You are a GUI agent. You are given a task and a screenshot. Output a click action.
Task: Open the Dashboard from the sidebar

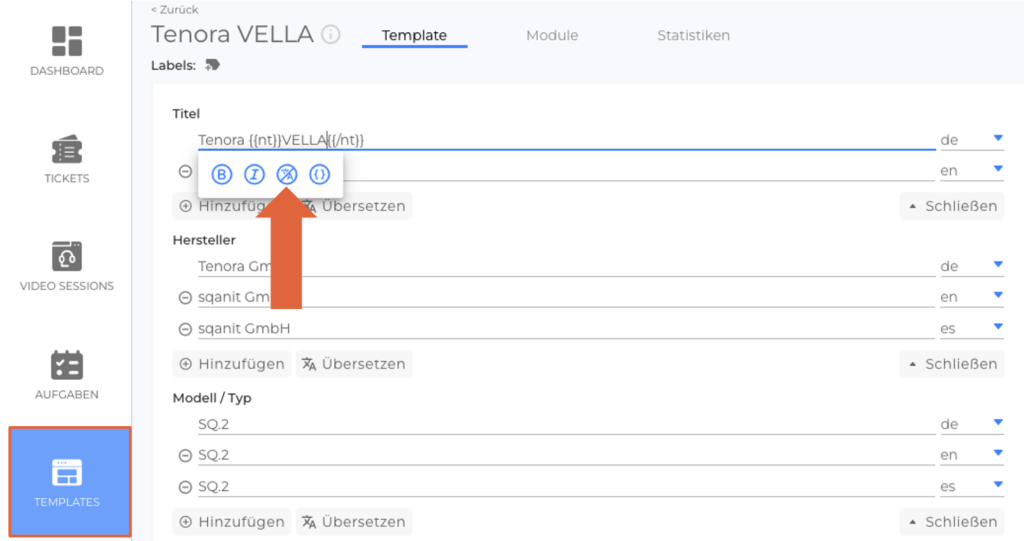[66, 50]
